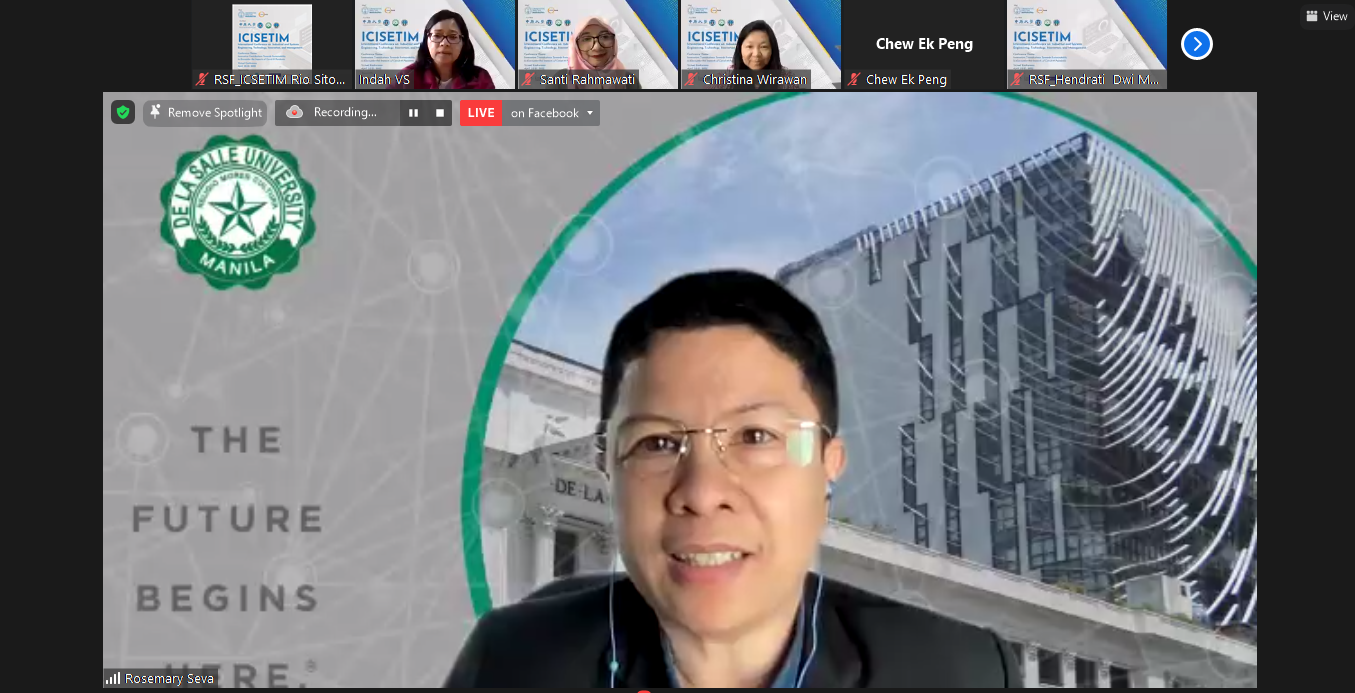Click the pin icon in Remove Spotlight
1355x693 pixels.
155,112
